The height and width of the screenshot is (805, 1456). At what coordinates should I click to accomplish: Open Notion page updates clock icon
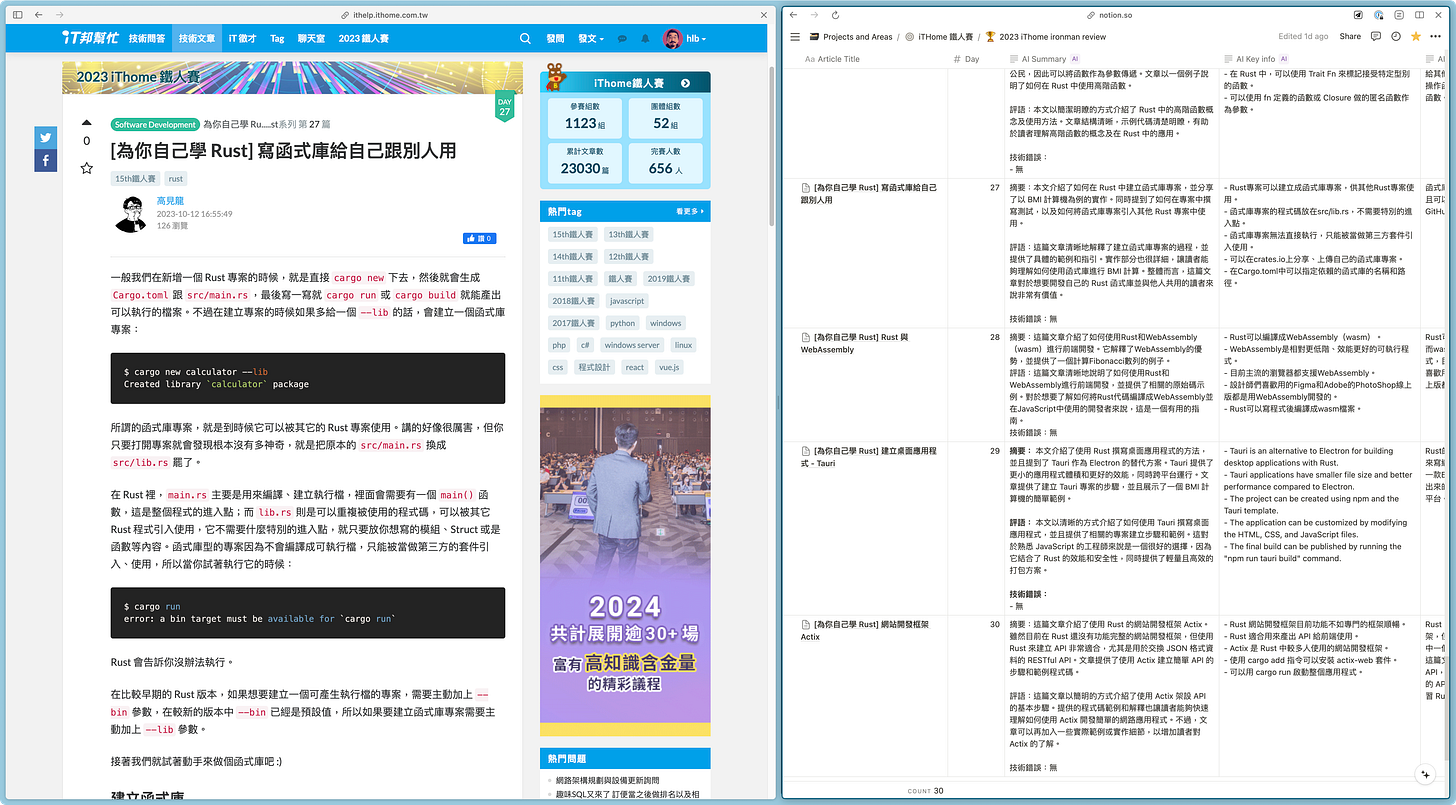coord(1396,37)
